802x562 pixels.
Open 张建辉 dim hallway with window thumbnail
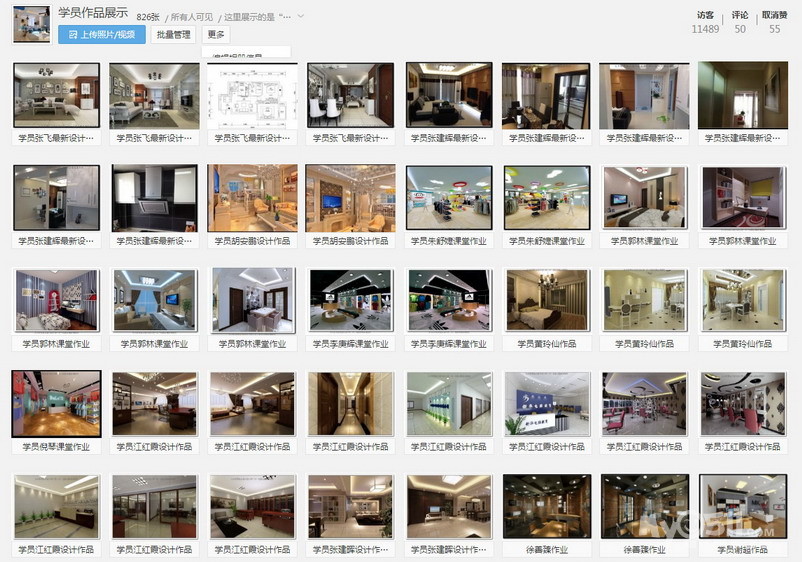click(x=743, y=95)
